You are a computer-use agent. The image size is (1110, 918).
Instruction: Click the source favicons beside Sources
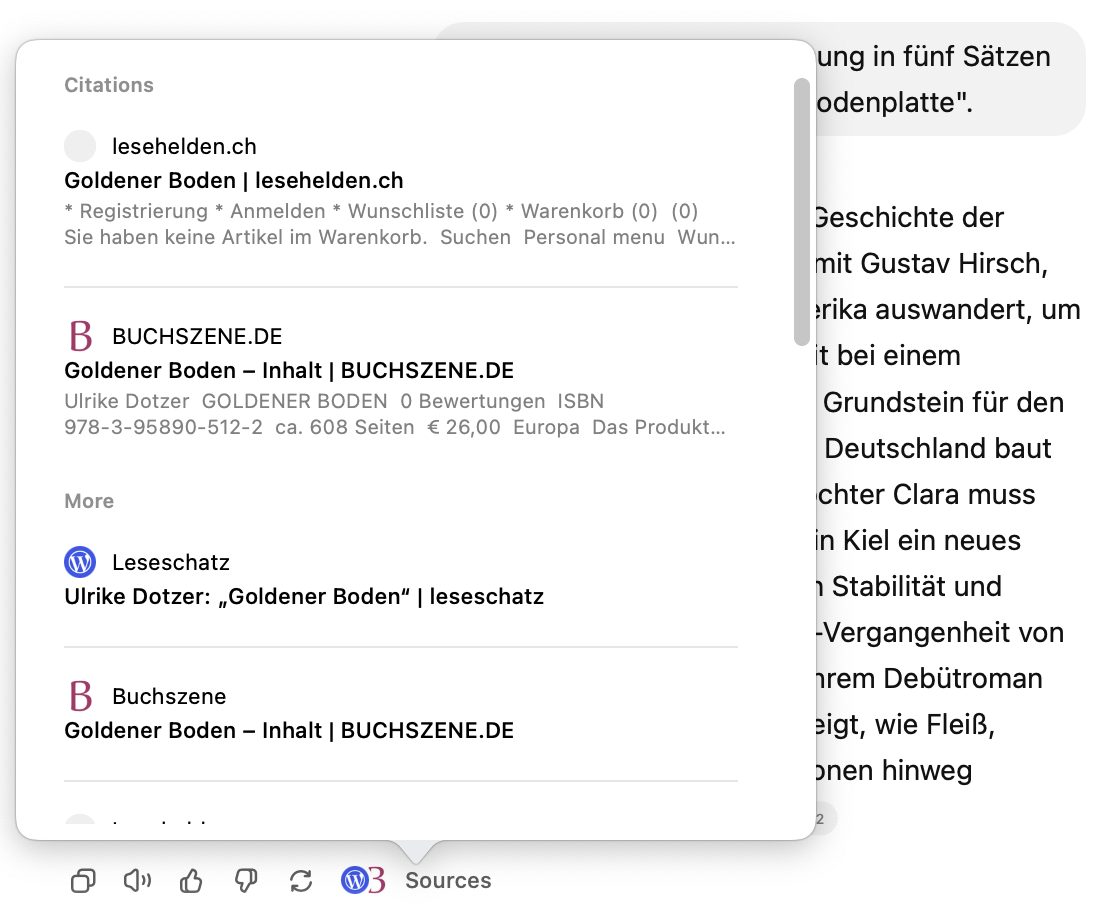(363, 880)
